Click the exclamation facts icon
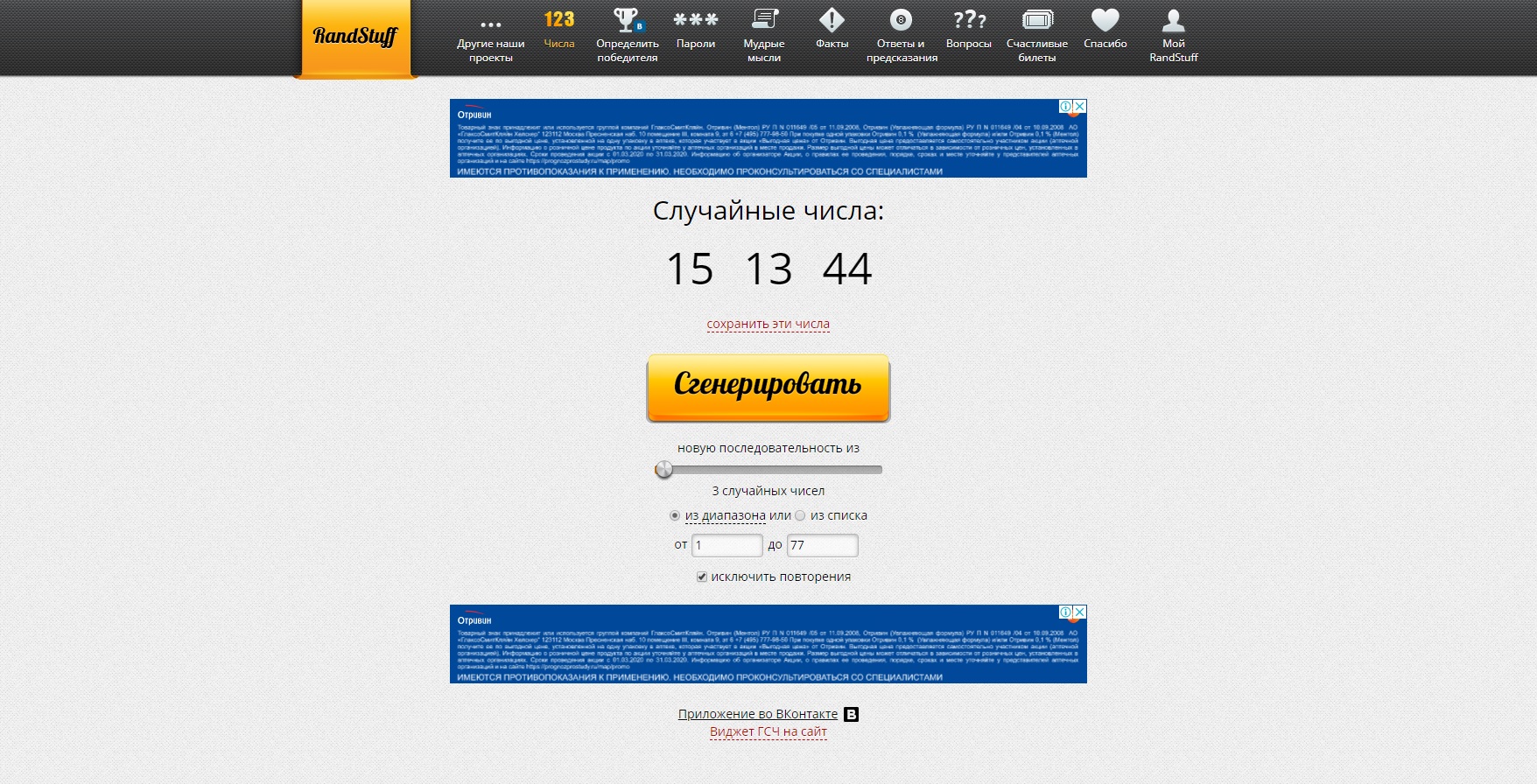This screenshot has width=1537, height=784. [832, 19]
